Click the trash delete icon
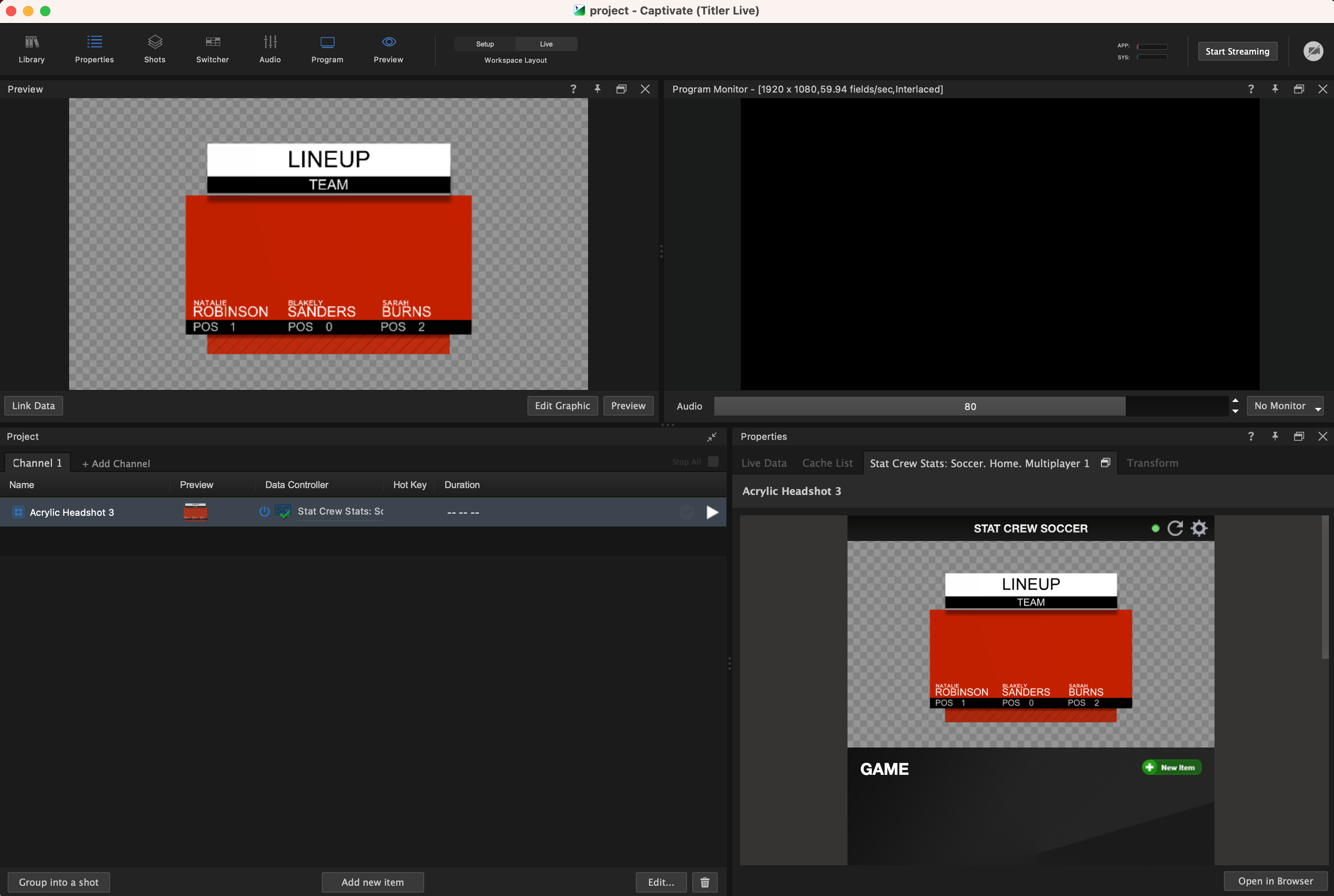 (x=705, y=882)
